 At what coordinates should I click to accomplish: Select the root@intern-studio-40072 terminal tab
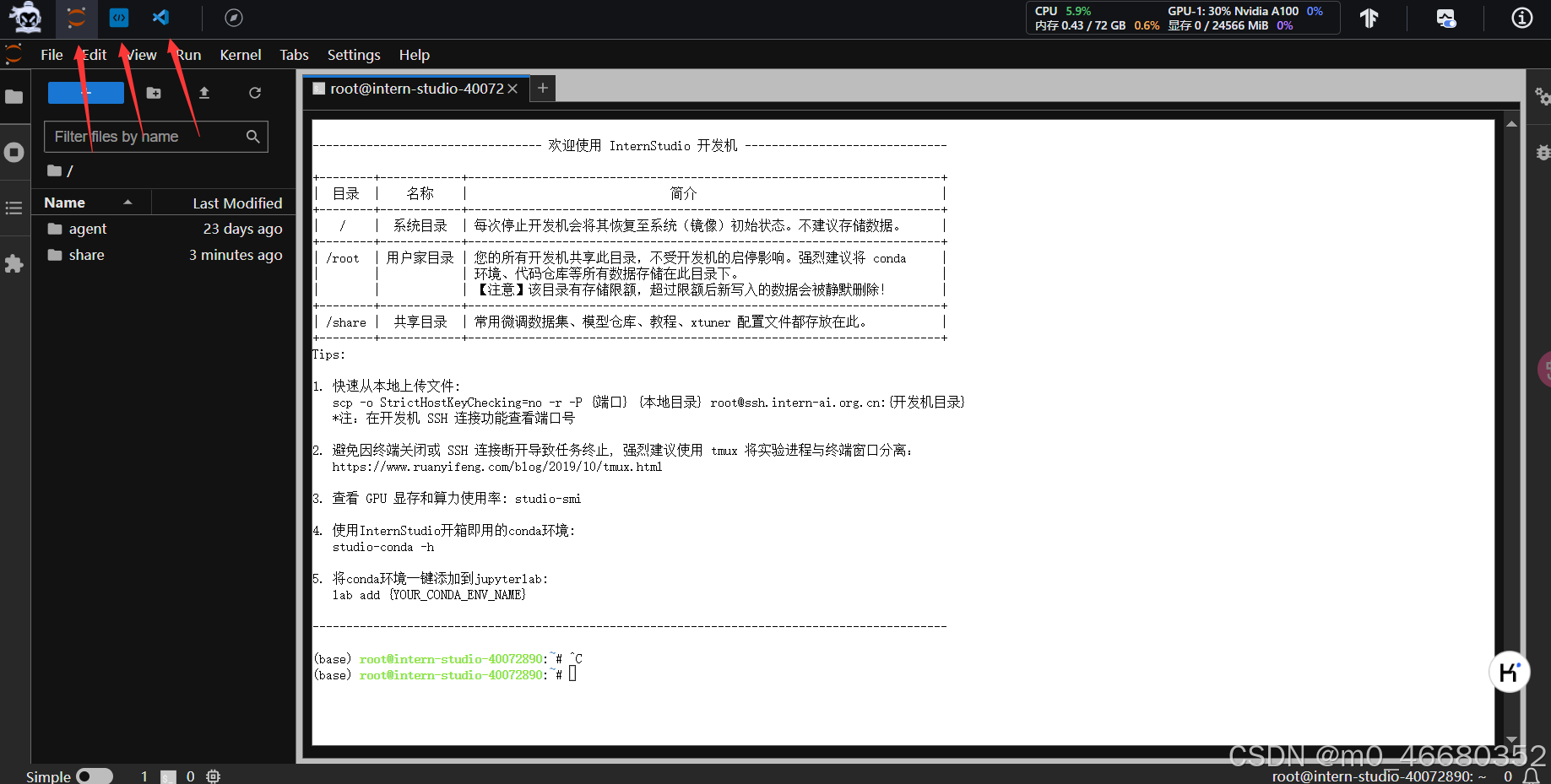click(415, 89)
